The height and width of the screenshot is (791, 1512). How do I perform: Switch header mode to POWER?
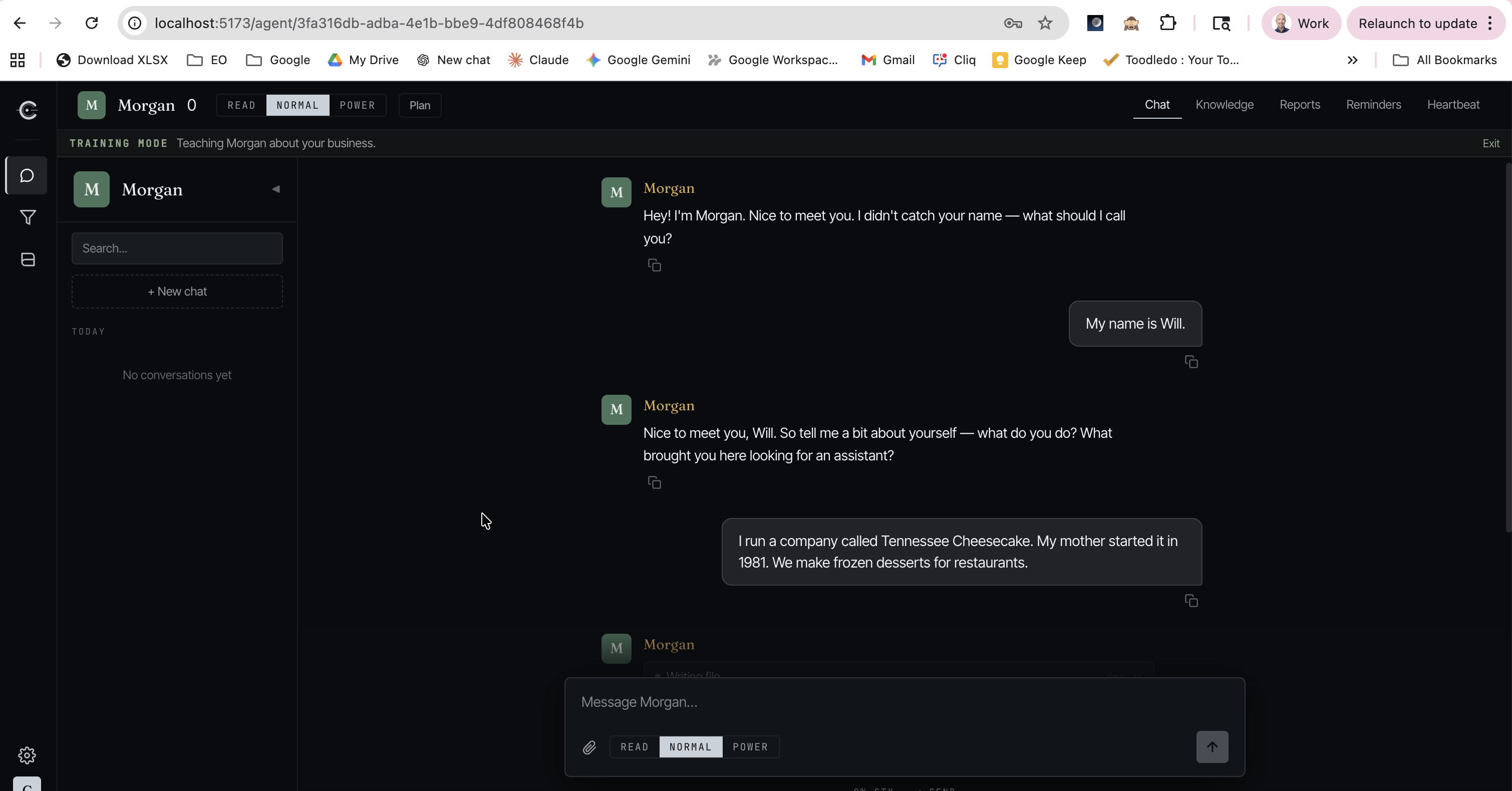point(357,105)
